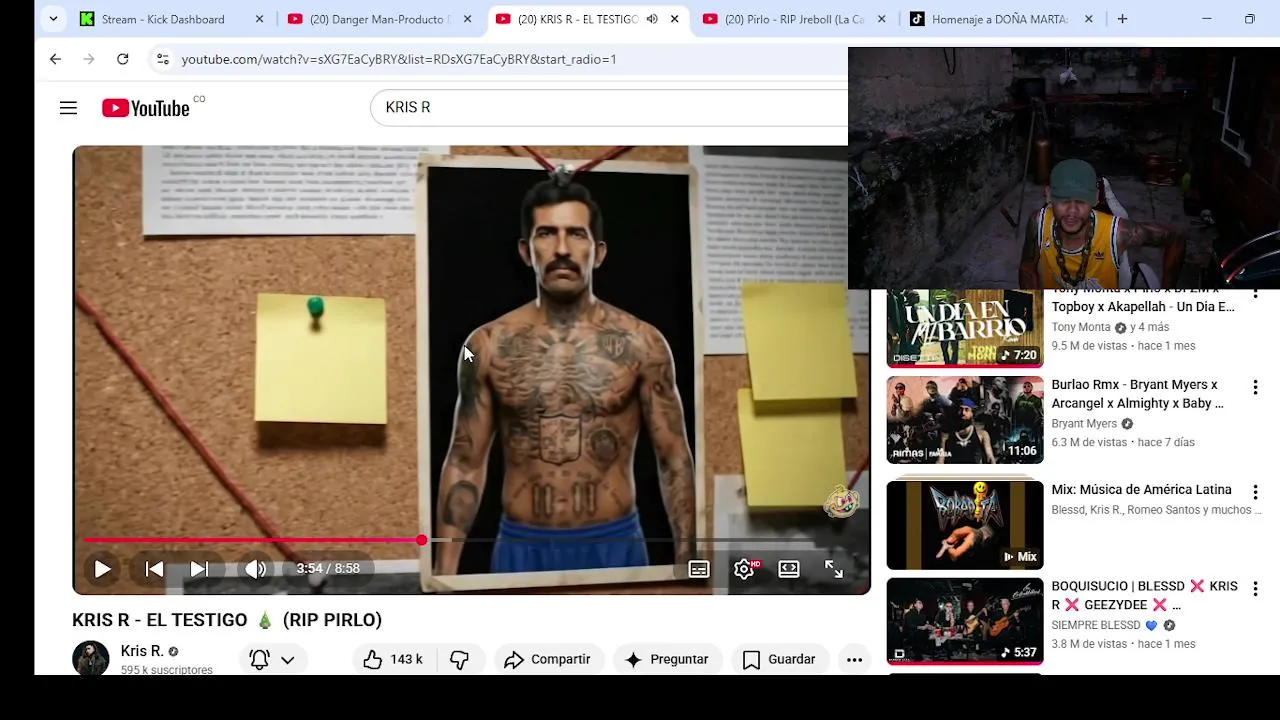Expand notification options chevron
1280x720 pixels.
(x=287, y=660)
